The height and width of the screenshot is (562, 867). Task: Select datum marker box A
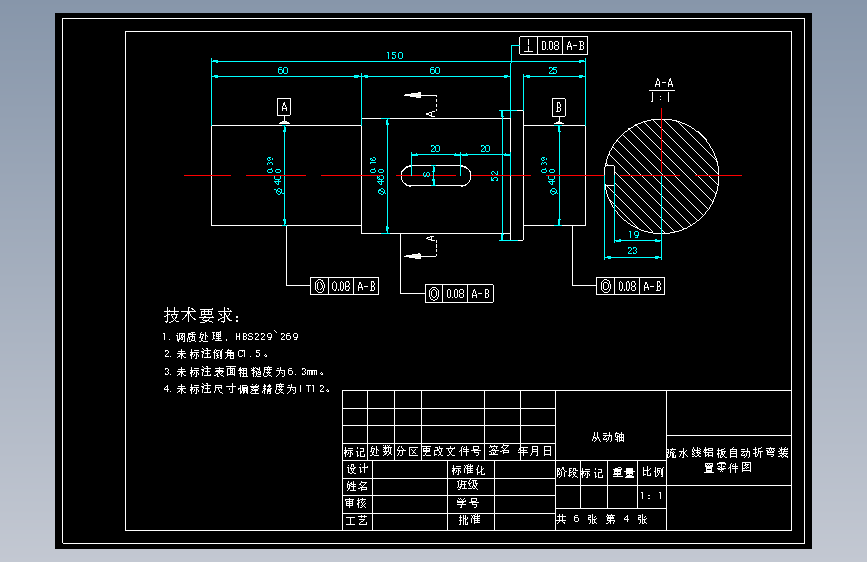coord(284,107)
